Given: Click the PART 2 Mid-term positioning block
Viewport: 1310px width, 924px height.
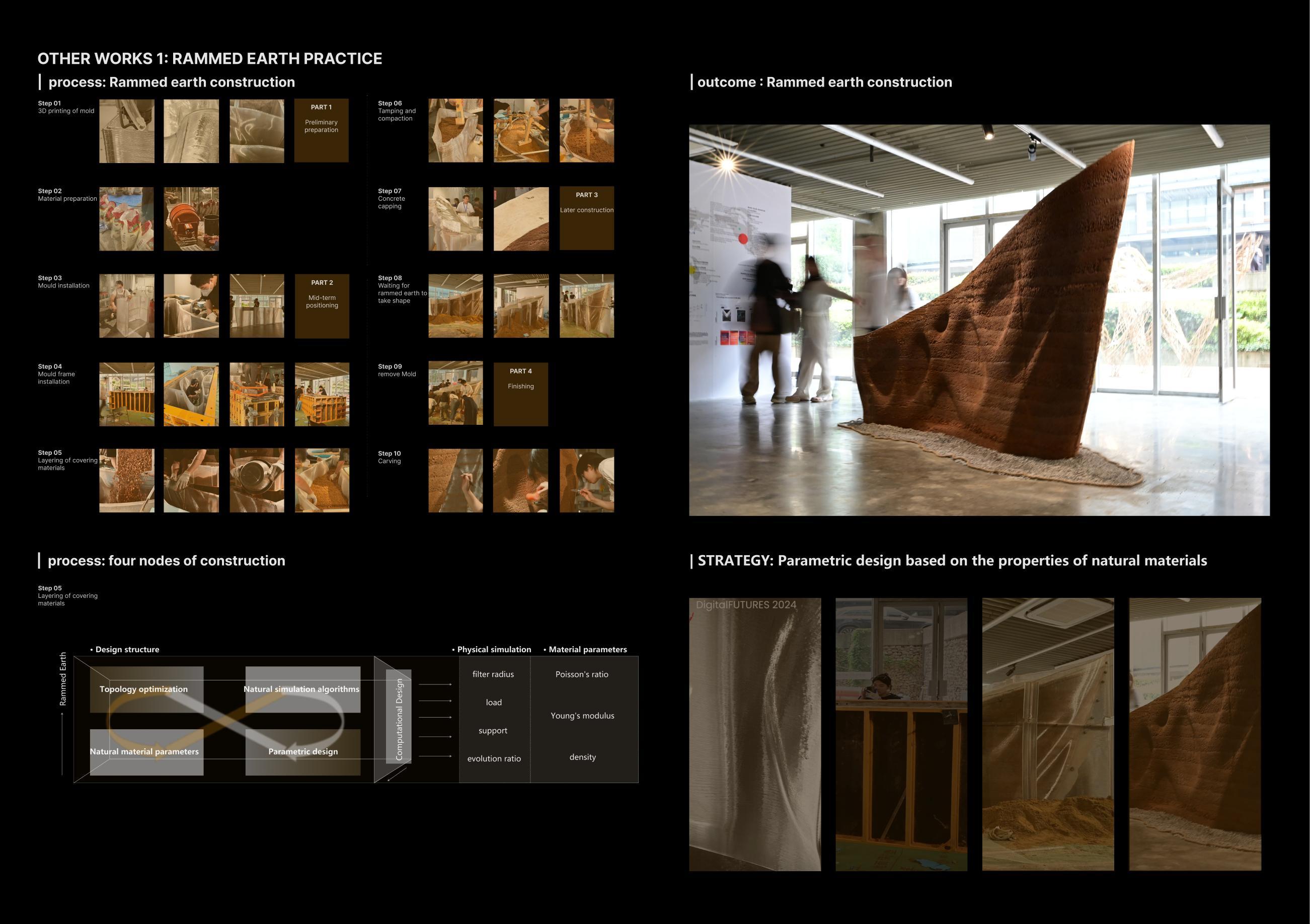Looking at the screenshot, I should [x=322, y=306].
